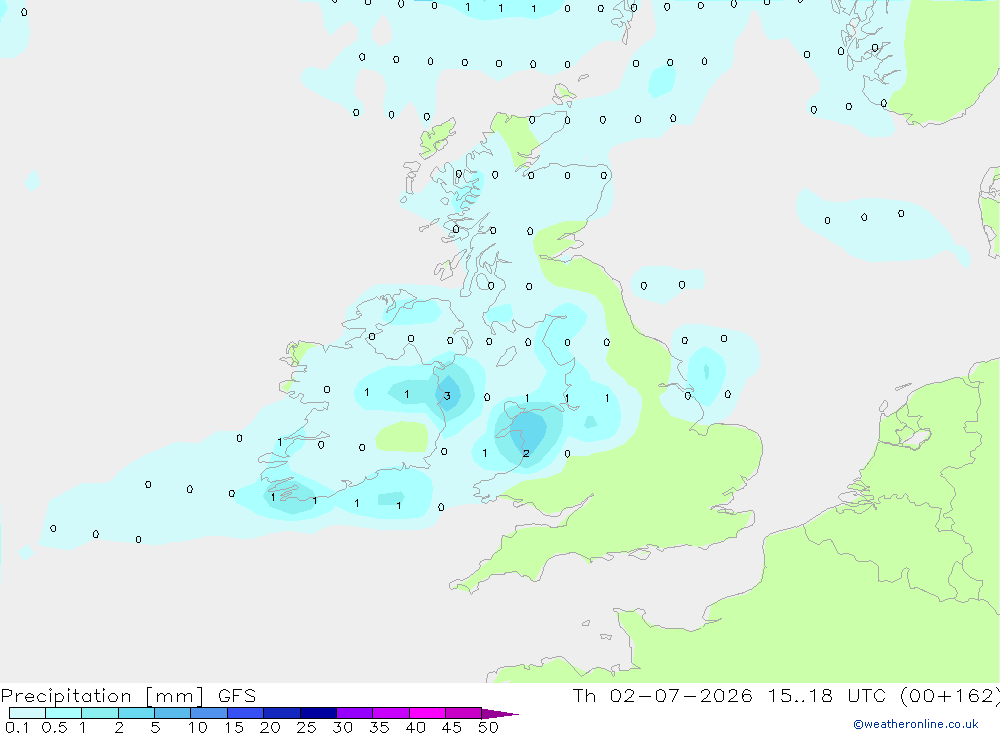The height and width of the screenshot is (733, 1000).
Task: Click the 1–2 mm legend color box
Action: 100,713
